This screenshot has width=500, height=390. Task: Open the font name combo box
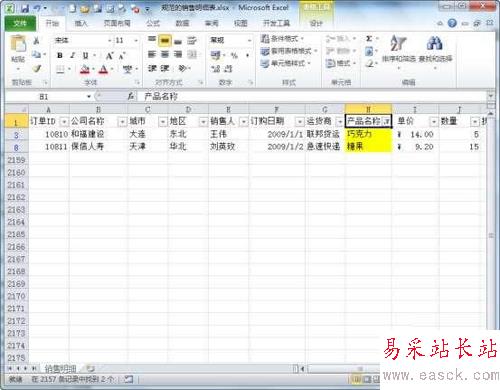(x=82, y=40)
